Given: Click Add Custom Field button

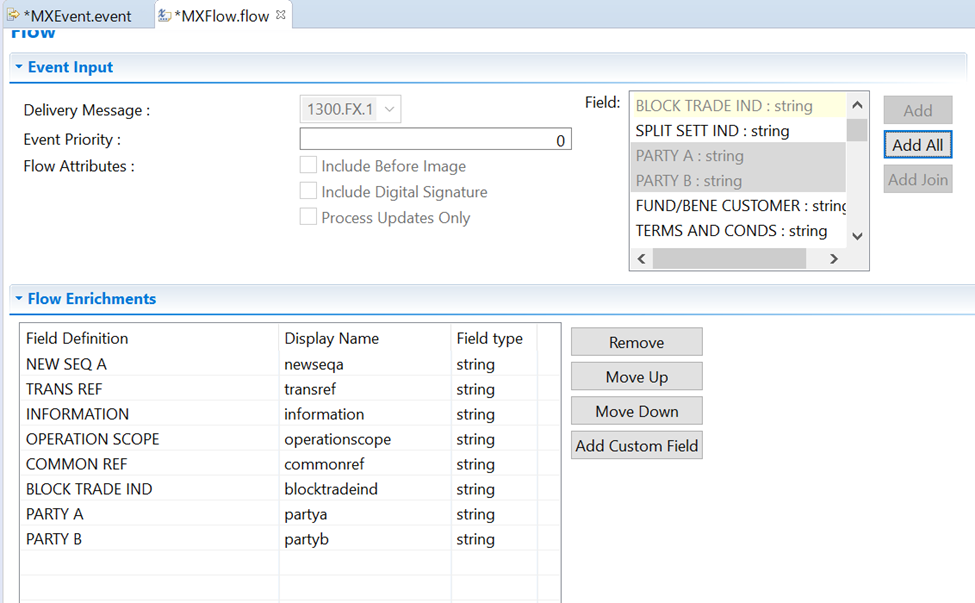Looking at the screenshot, I should tap(636, 446).
